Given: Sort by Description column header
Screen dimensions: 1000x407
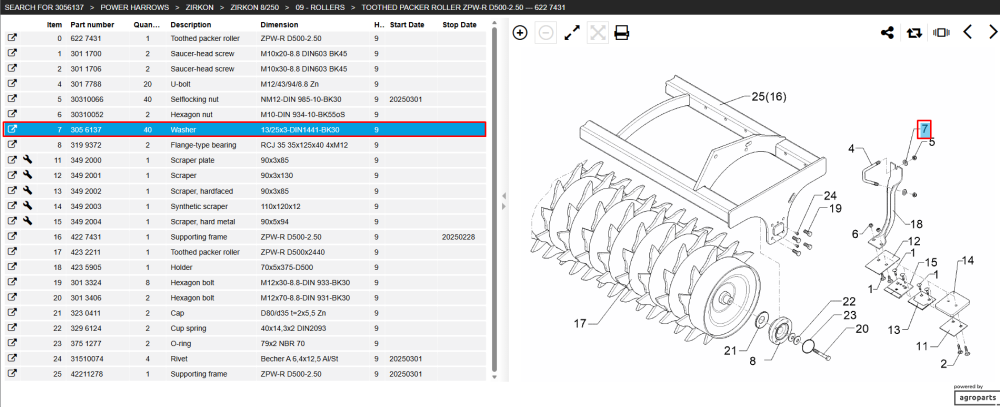Looking at the screenshot, I should coord(191,24).
